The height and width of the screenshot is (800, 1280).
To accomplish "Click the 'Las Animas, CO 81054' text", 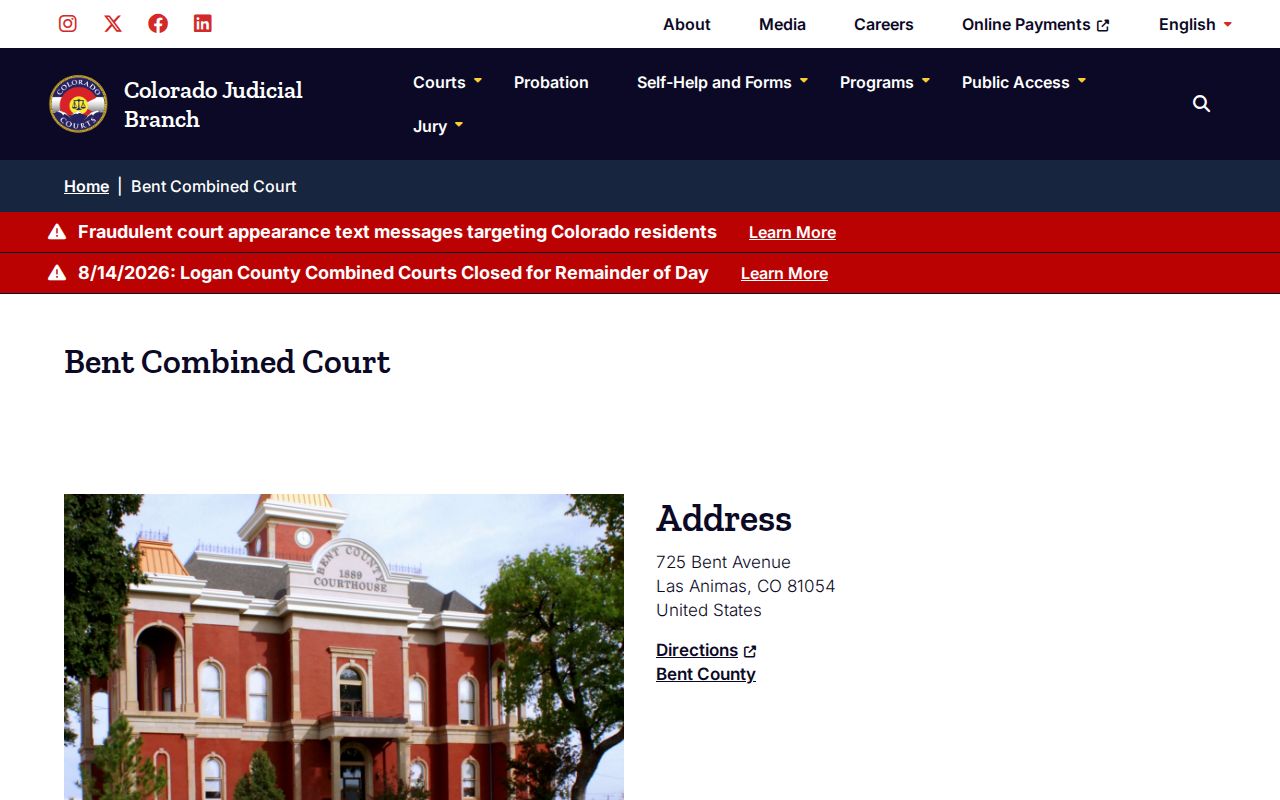I will [745, 586].
